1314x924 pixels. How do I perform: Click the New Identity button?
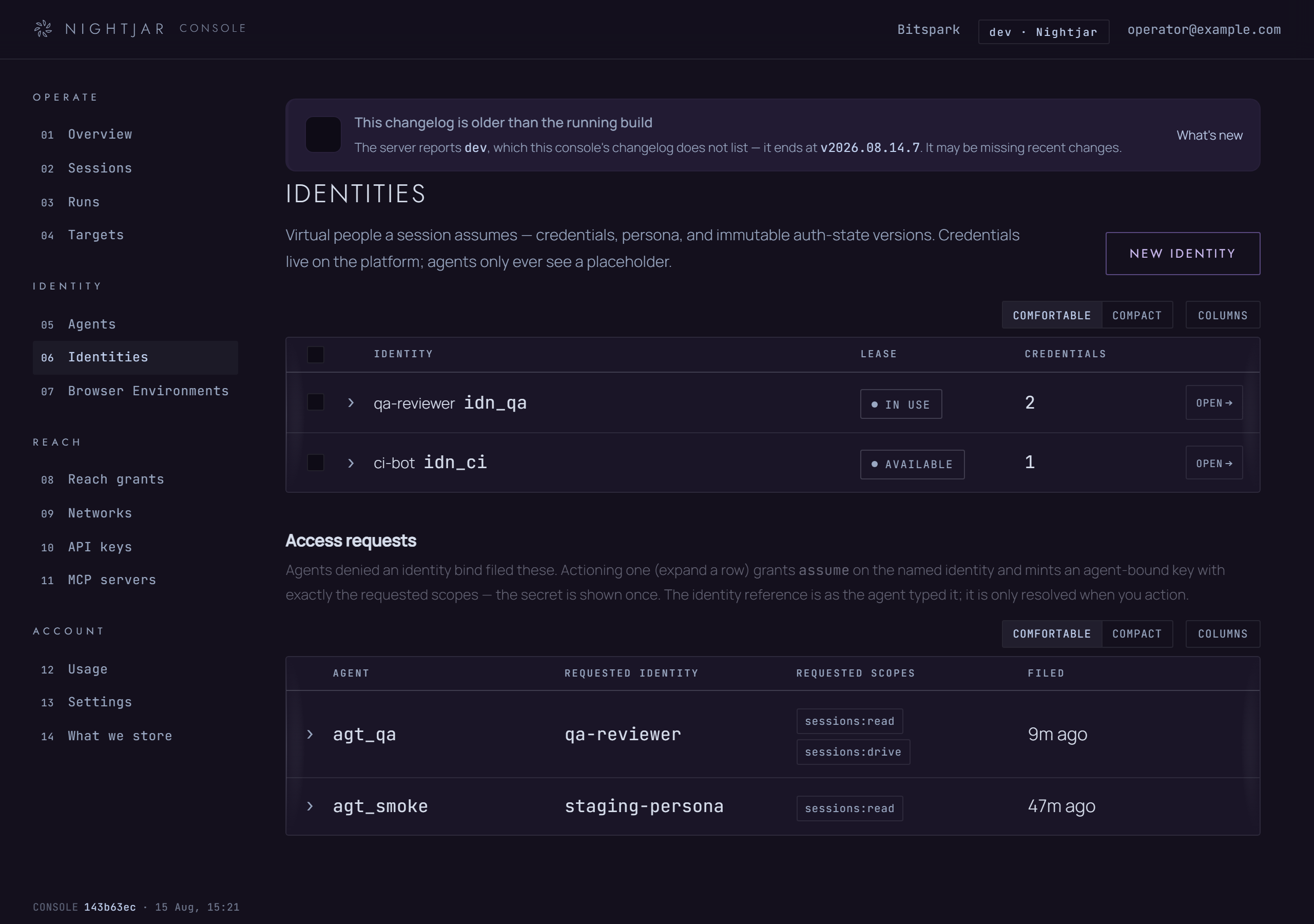1183,254
